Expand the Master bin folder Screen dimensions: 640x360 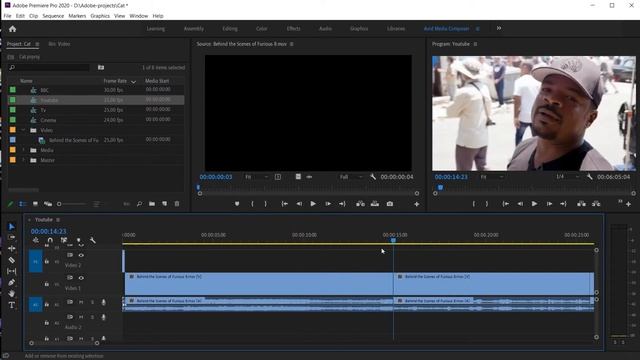click(x=23, y=160)
